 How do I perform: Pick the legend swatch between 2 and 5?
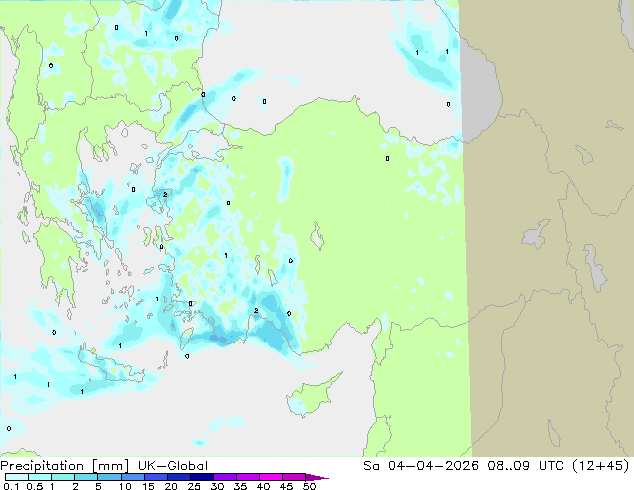pos(86,477)
